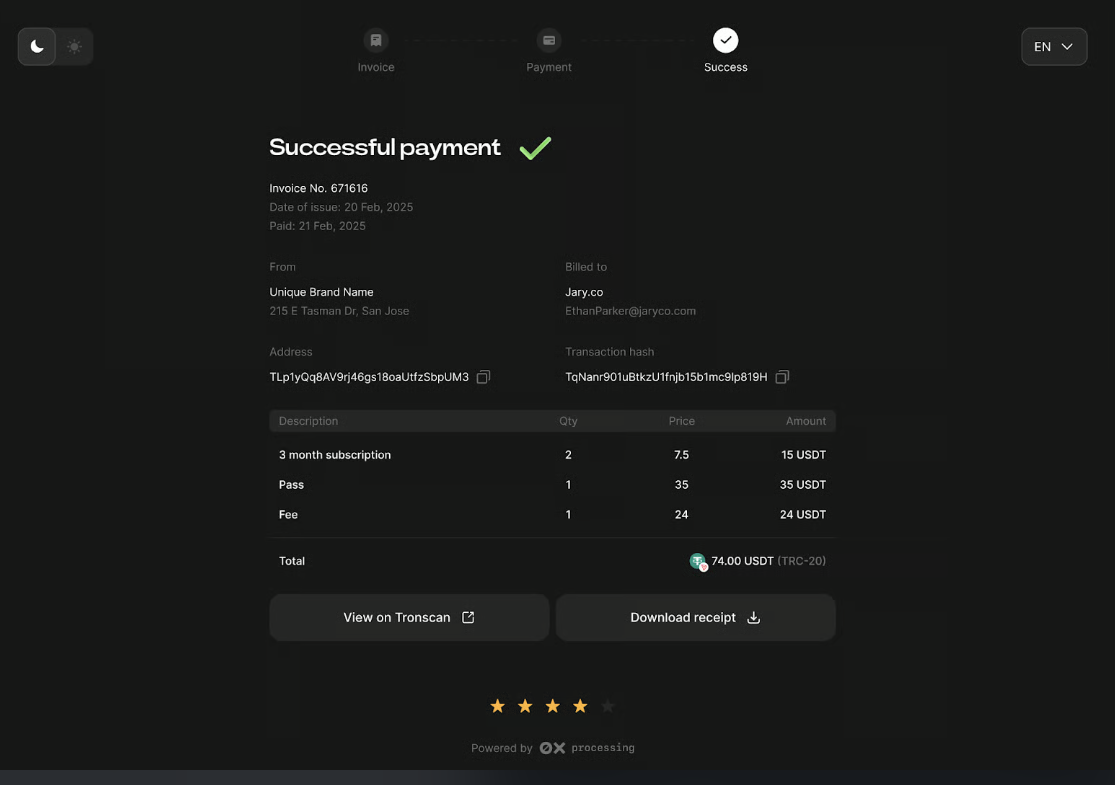Click the EthanParker@jaryco.com email
This screenshot has width=1115, height=785.
click(630, 311)
